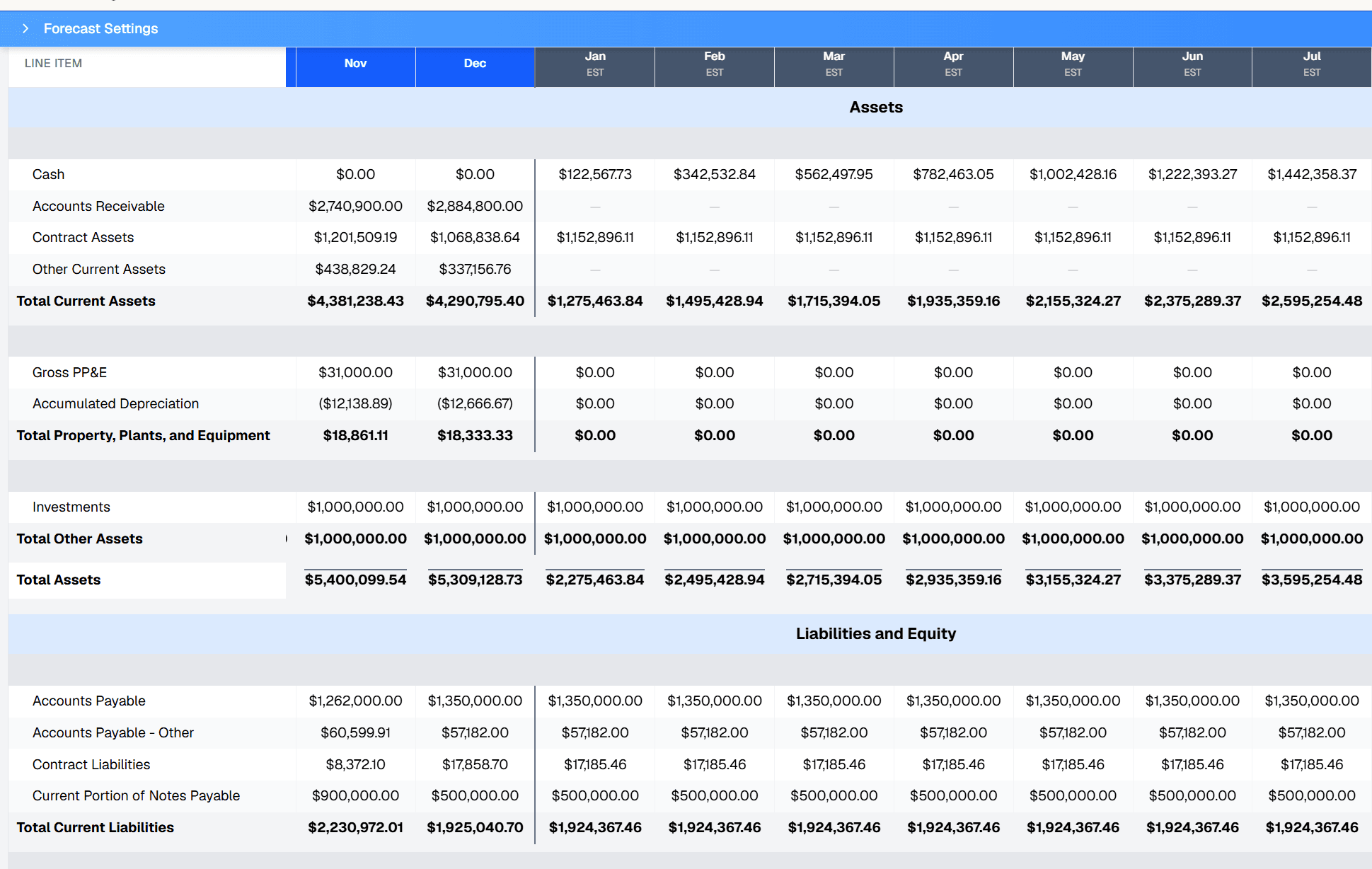The height and width of the screenshot is (869, 1372).
Task: Select the Feb EST column header
Action: tap(715, 67)
